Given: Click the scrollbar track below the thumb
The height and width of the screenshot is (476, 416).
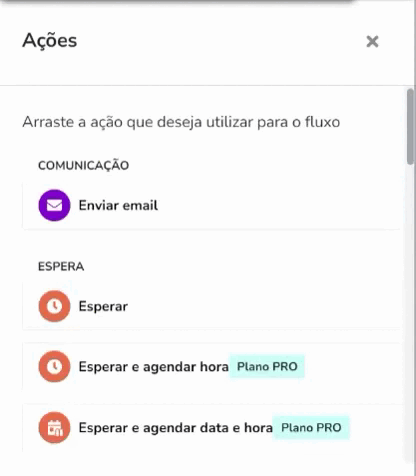Looking at the screenshot, I should [410, 313].
